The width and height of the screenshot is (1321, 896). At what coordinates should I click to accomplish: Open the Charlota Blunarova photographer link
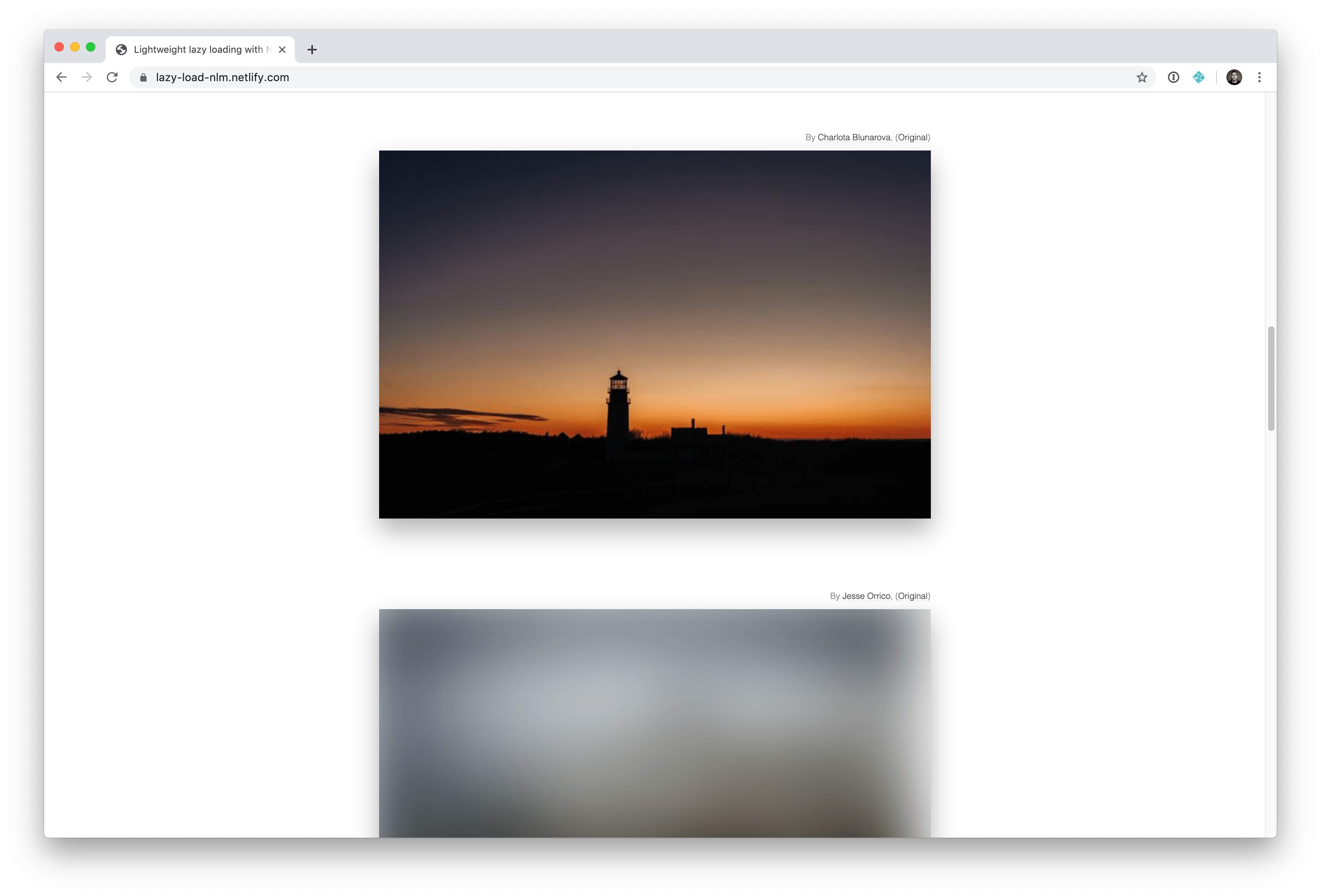[x=854, y=137]
